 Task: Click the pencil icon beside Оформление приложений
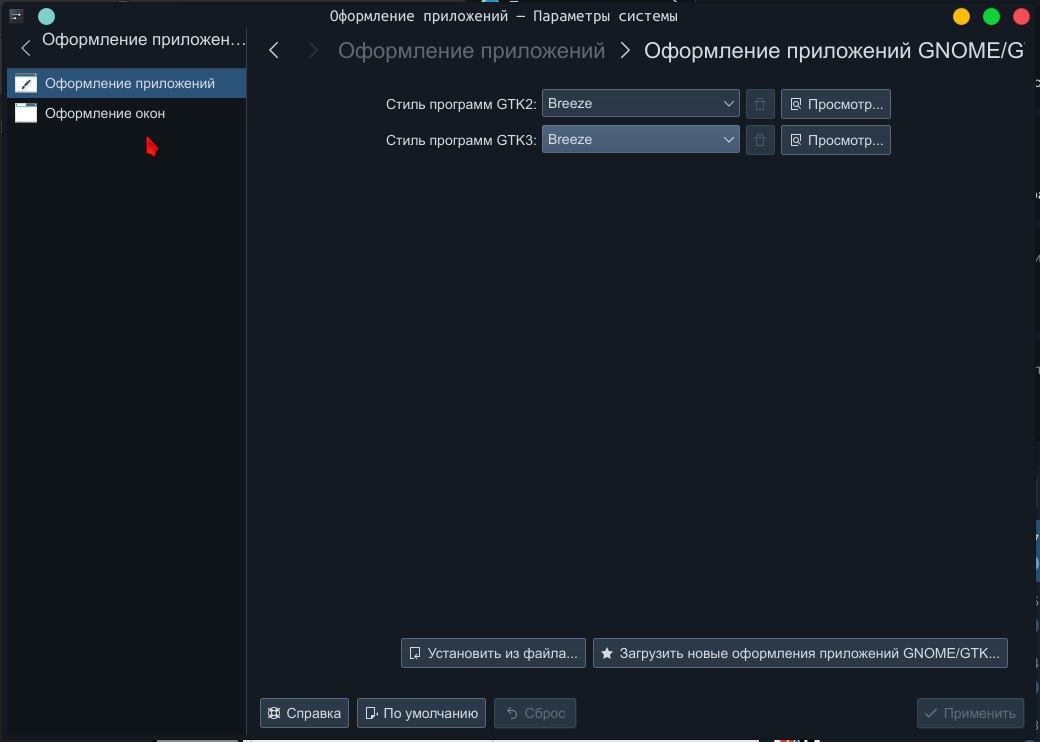click(26, 84)
